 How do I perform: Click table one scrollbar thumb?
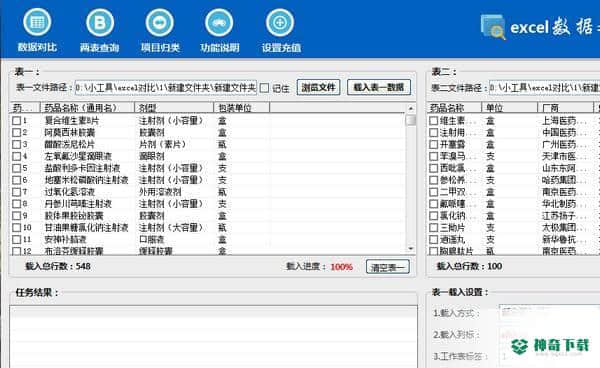click(x=411, y=120)
